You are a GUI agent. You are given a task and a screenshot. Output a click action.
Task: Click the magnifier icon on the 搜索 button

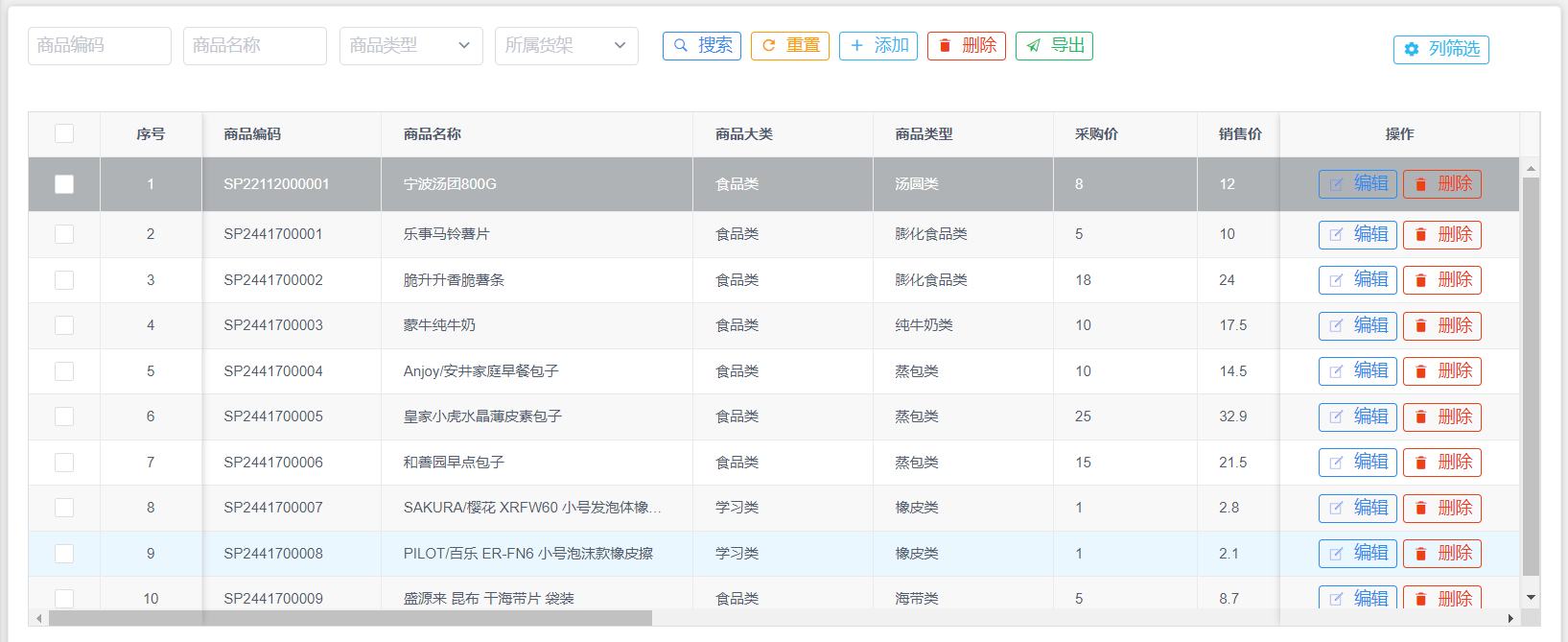681,45
